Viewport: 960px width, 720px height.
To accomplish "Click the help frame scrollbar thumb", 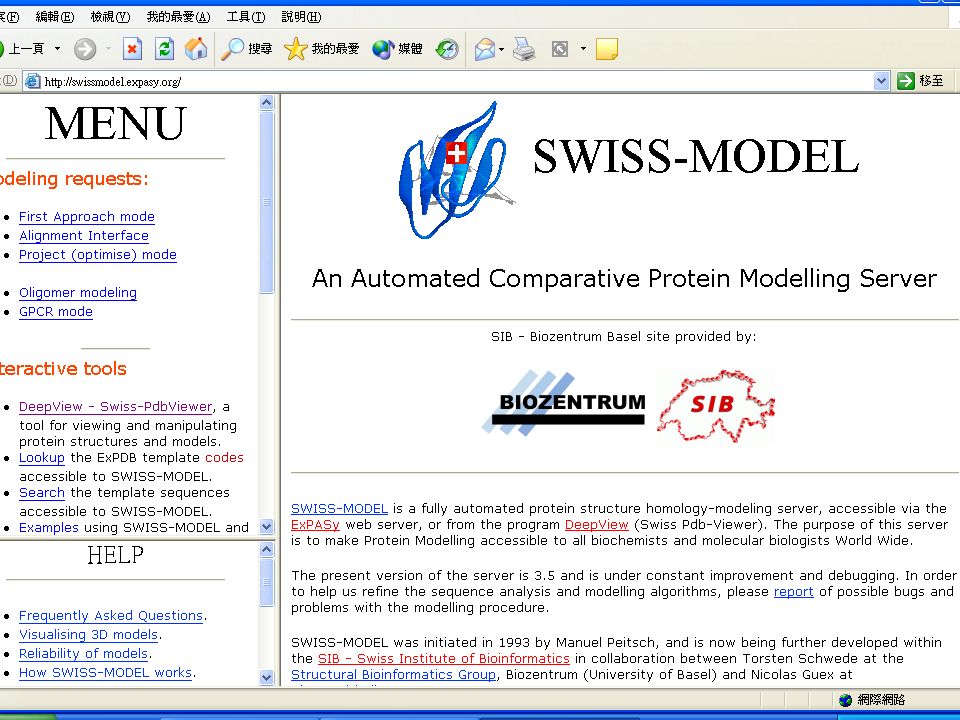I will [266, 582].
